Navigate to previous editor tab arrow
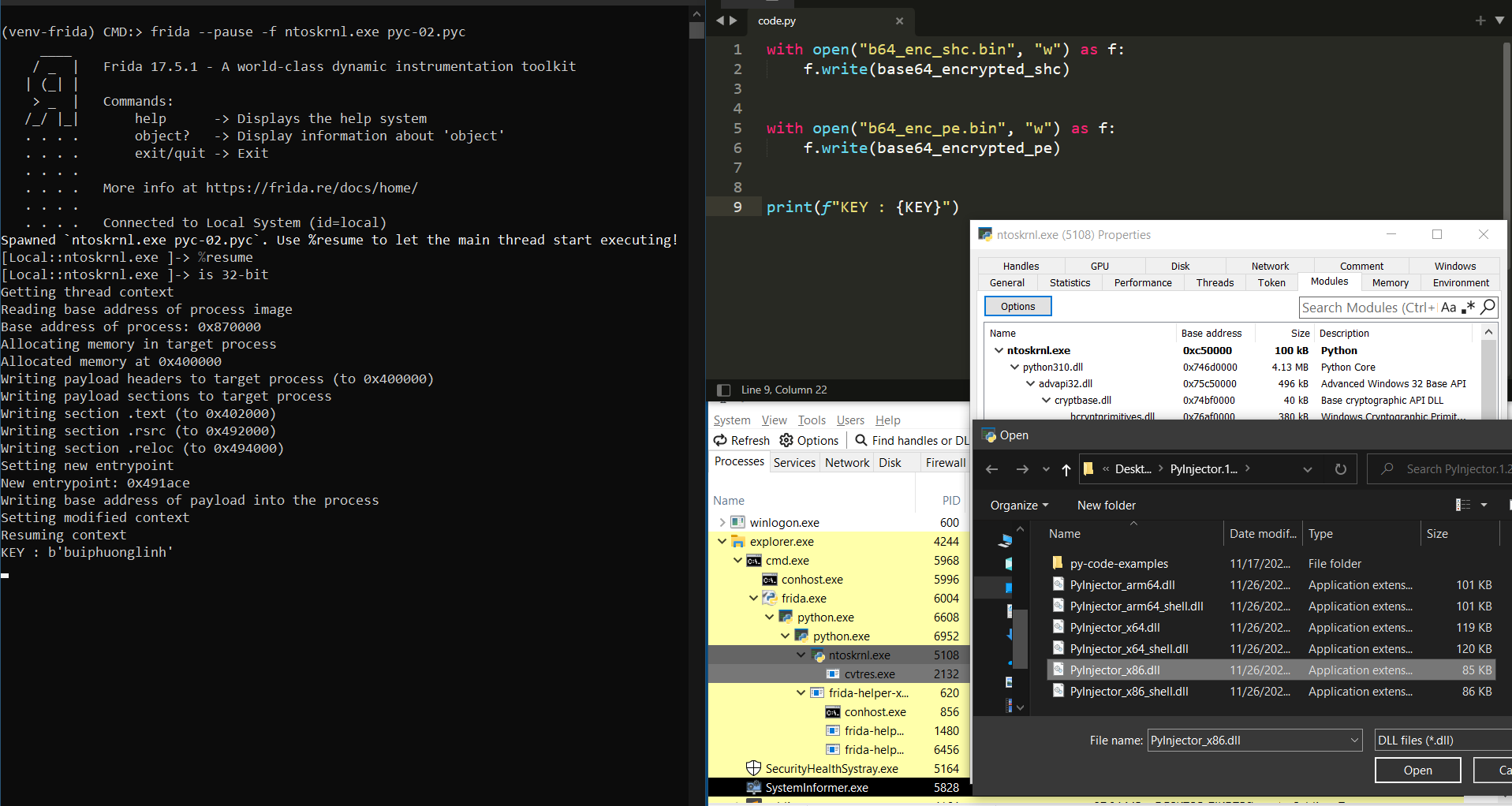This screenshot has height=806, width=1512. 719,21
